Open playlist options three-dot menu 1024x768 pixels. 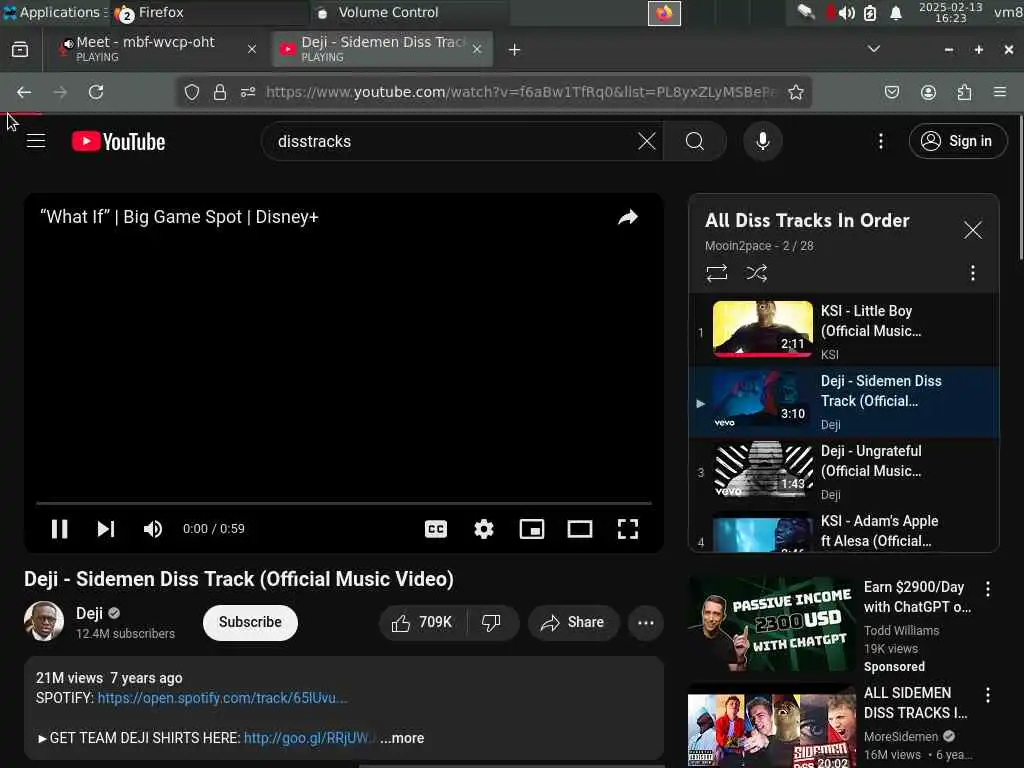[972, 273]
